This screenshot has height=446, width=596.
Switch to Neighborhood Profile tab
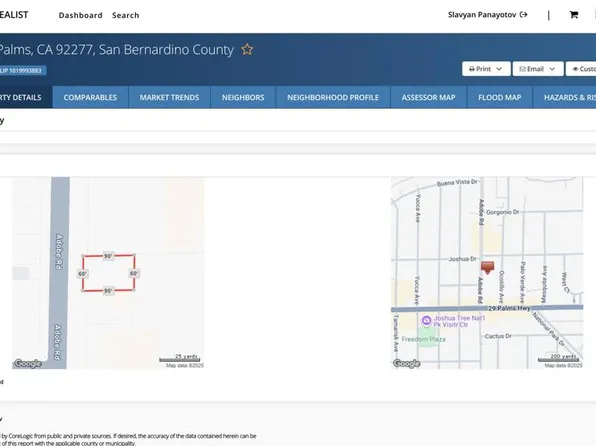pyautogui.click(x=333, y=97)
